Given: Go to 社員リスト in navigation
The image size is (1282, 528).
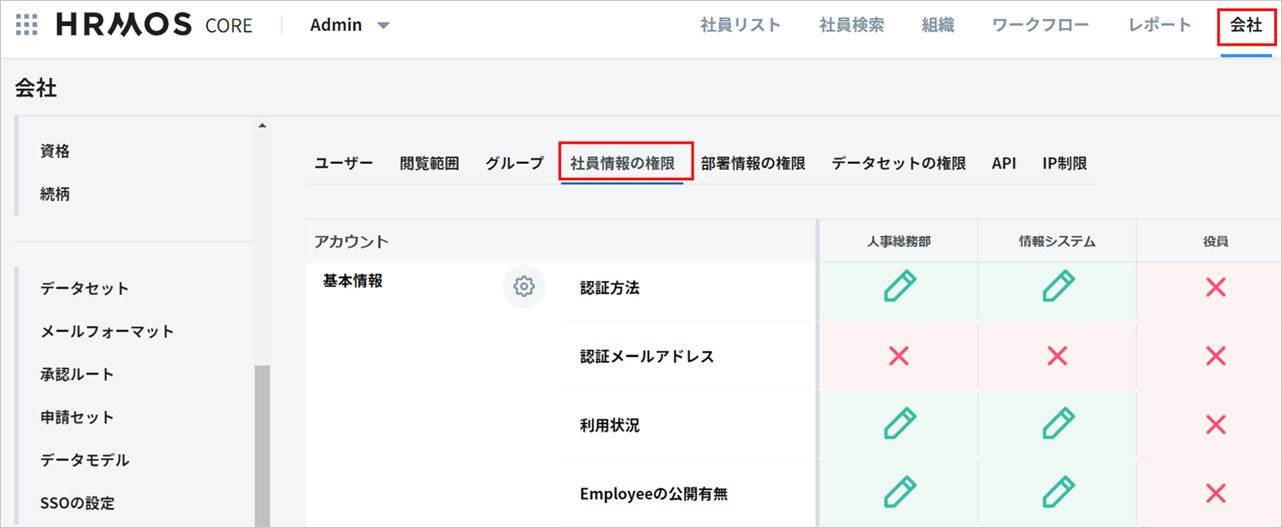Looking at the screenshot, I should click(740, 26).
